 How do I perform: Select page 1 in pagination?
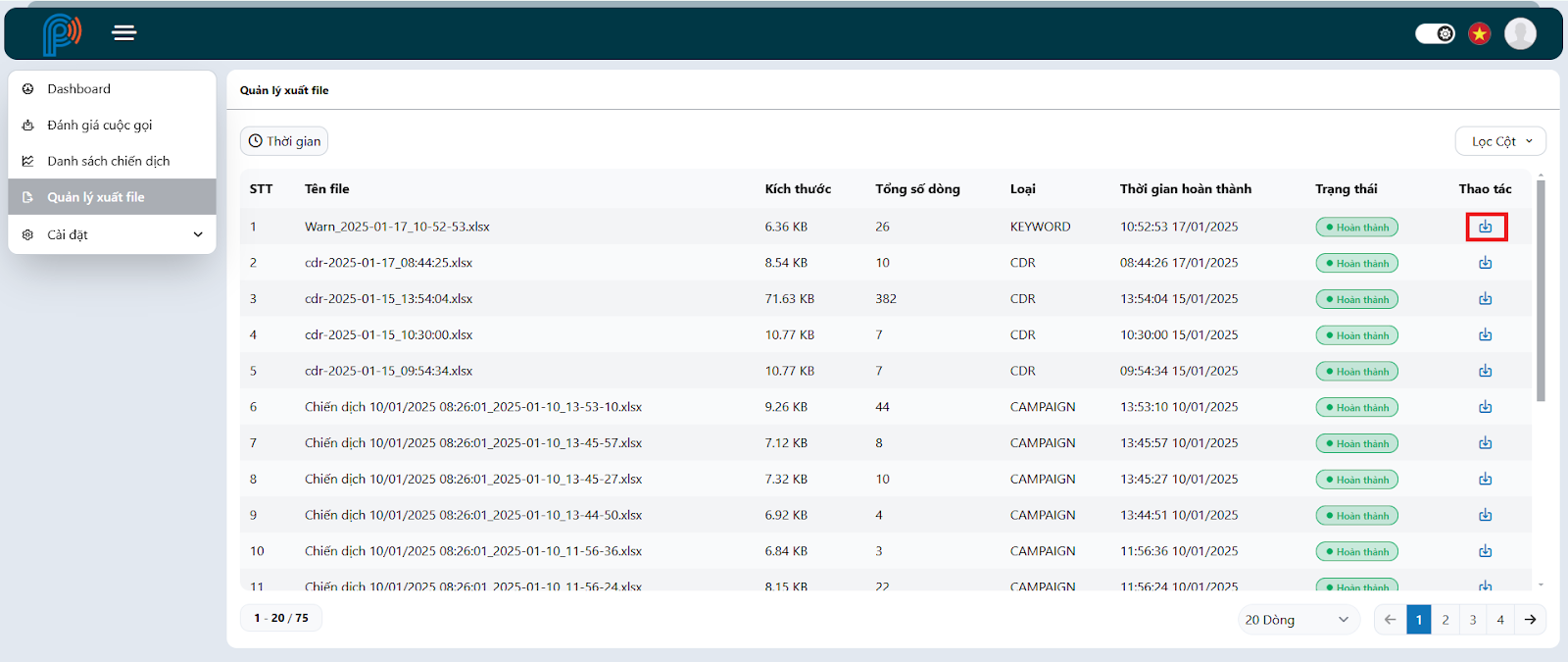(1418, 620)
